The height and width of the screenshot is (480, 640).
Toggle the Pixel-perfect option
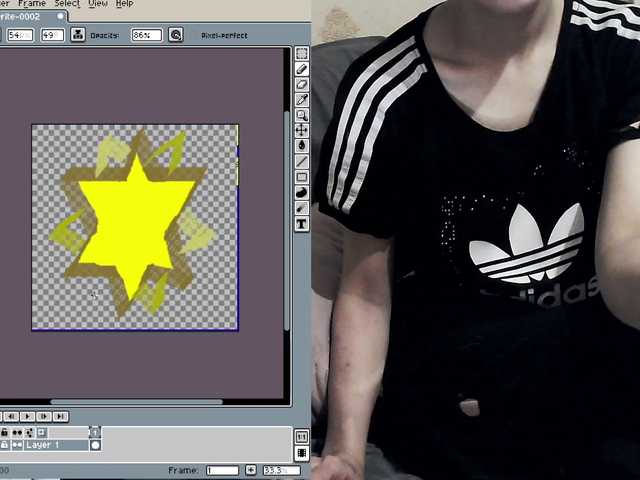(225, 35)
